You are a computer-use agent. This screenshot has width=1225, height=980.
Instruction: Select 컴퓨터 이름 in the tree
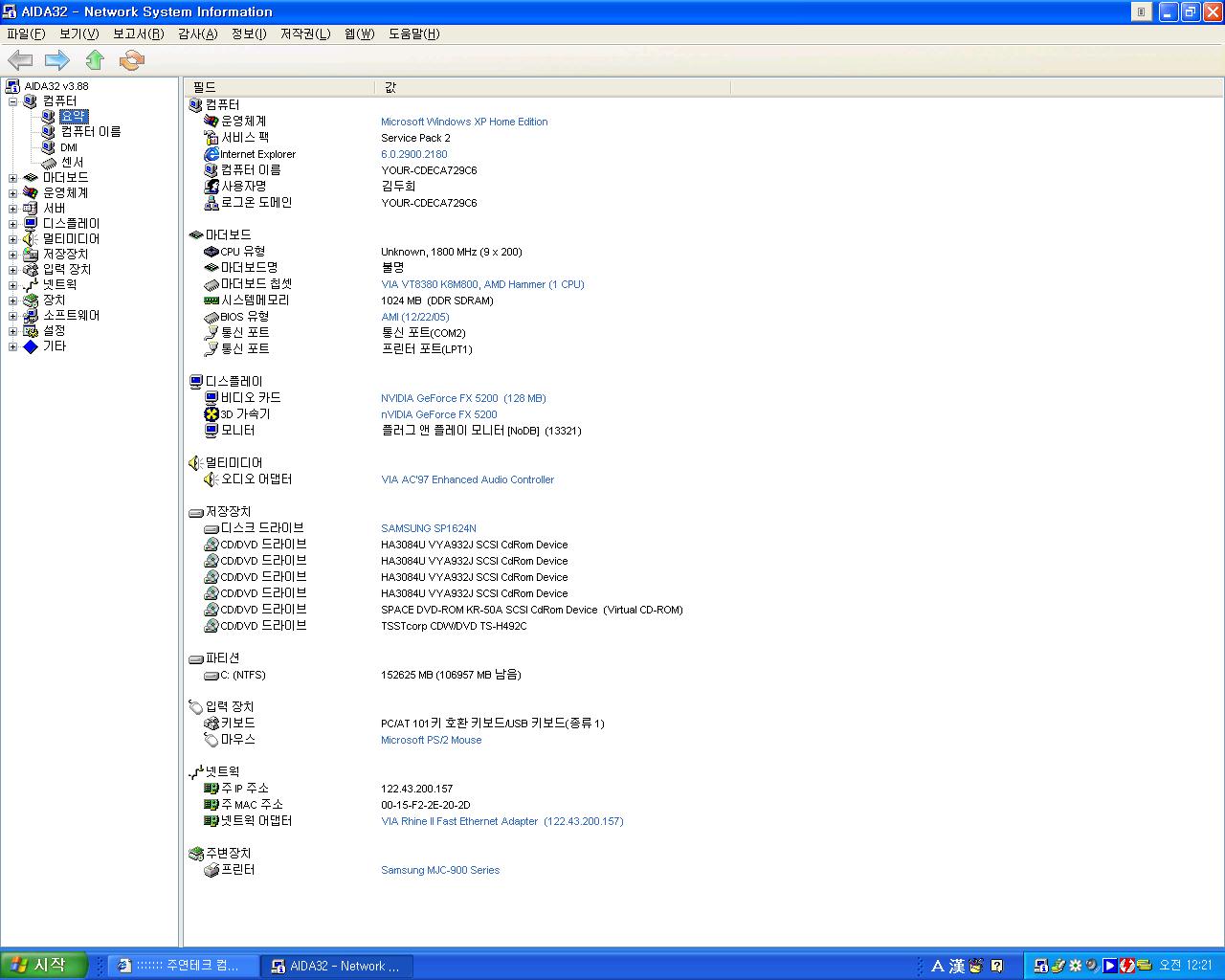click(90, 132)
